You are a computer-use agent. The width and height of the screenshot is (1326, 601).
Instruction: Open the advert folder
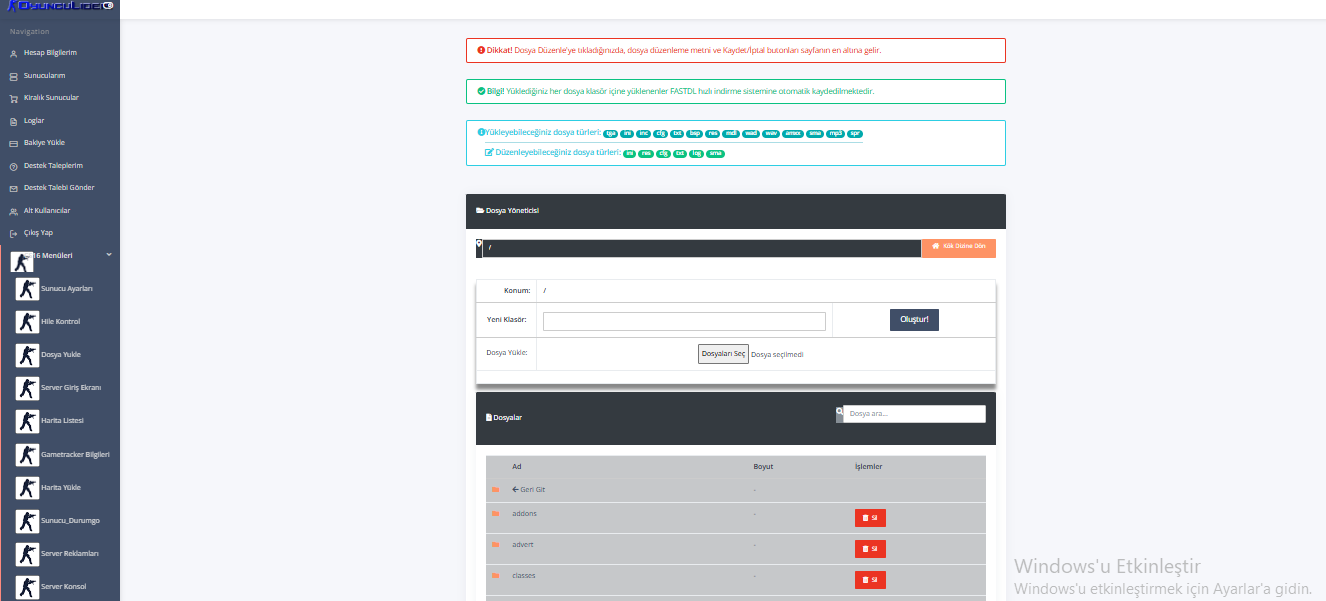523,545
